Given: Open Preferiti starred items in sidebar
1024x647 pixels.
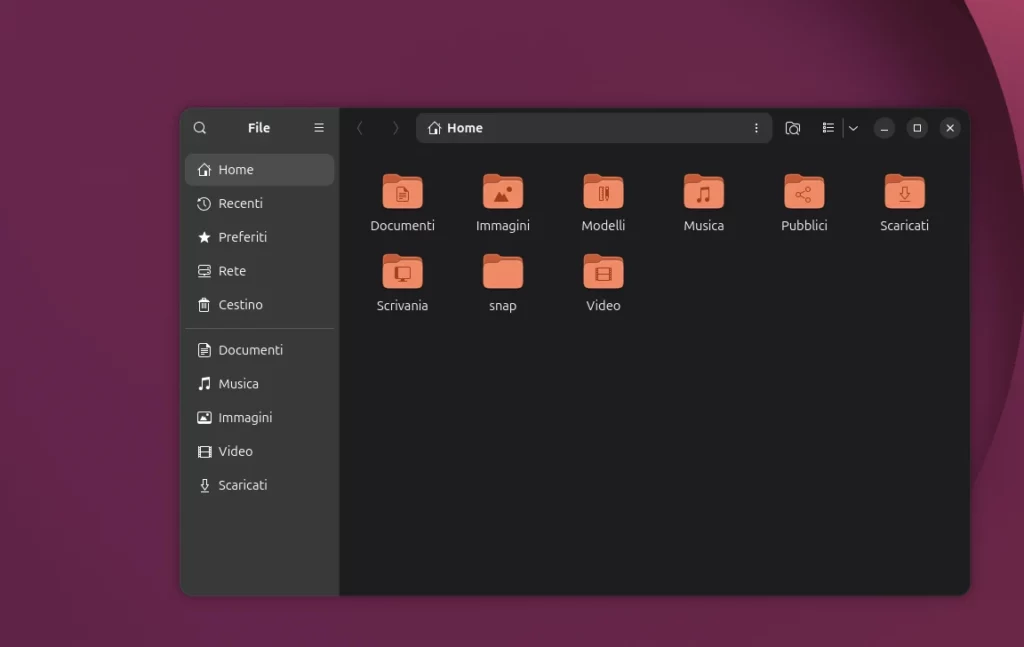Looking at the screenshot, I should coord(242,237).
